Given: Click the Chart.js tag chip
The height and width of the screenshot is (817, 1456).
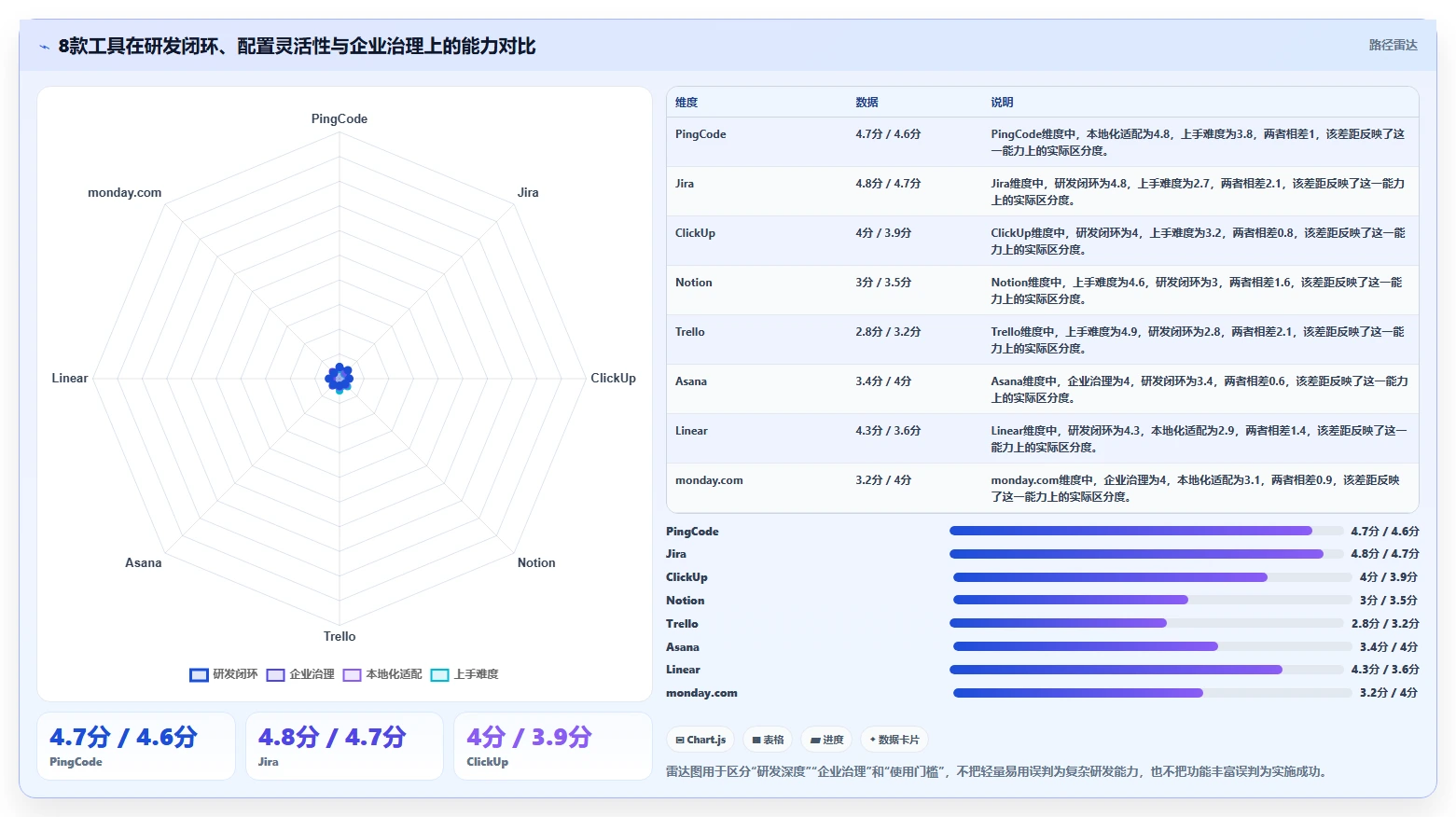Looking at the screenshot, I should pos(700,740).
